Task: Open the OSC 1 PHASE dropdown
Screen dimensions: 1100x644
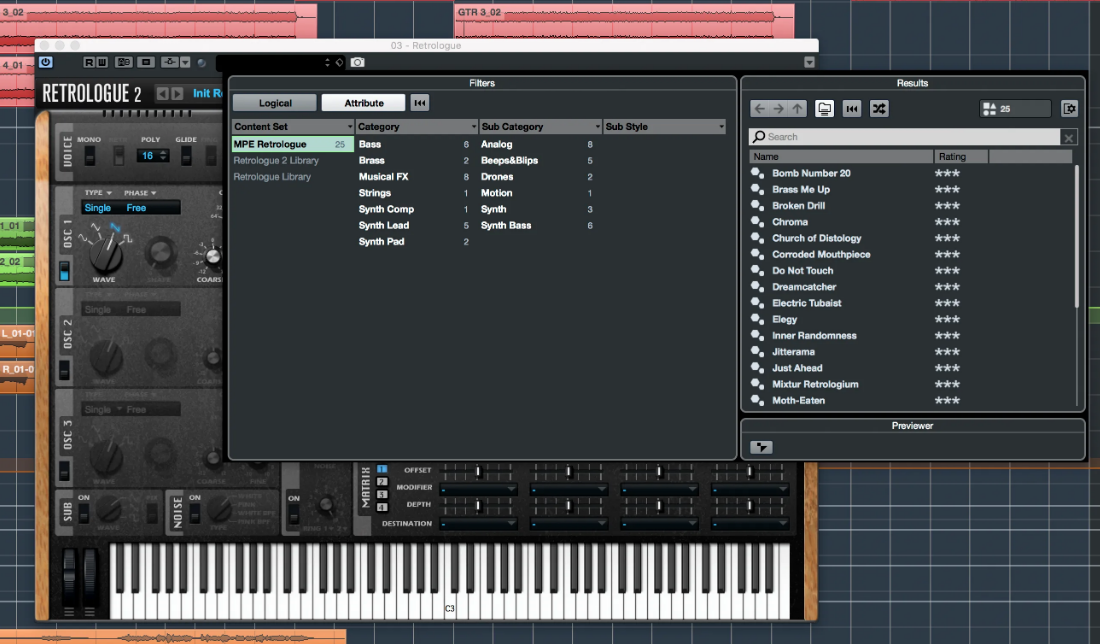Action: point(140,193)
